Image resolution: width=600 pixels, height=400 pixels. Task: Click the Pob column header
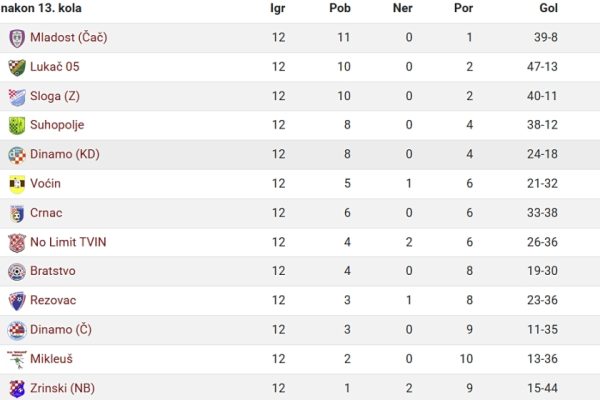tap(340, 8)
